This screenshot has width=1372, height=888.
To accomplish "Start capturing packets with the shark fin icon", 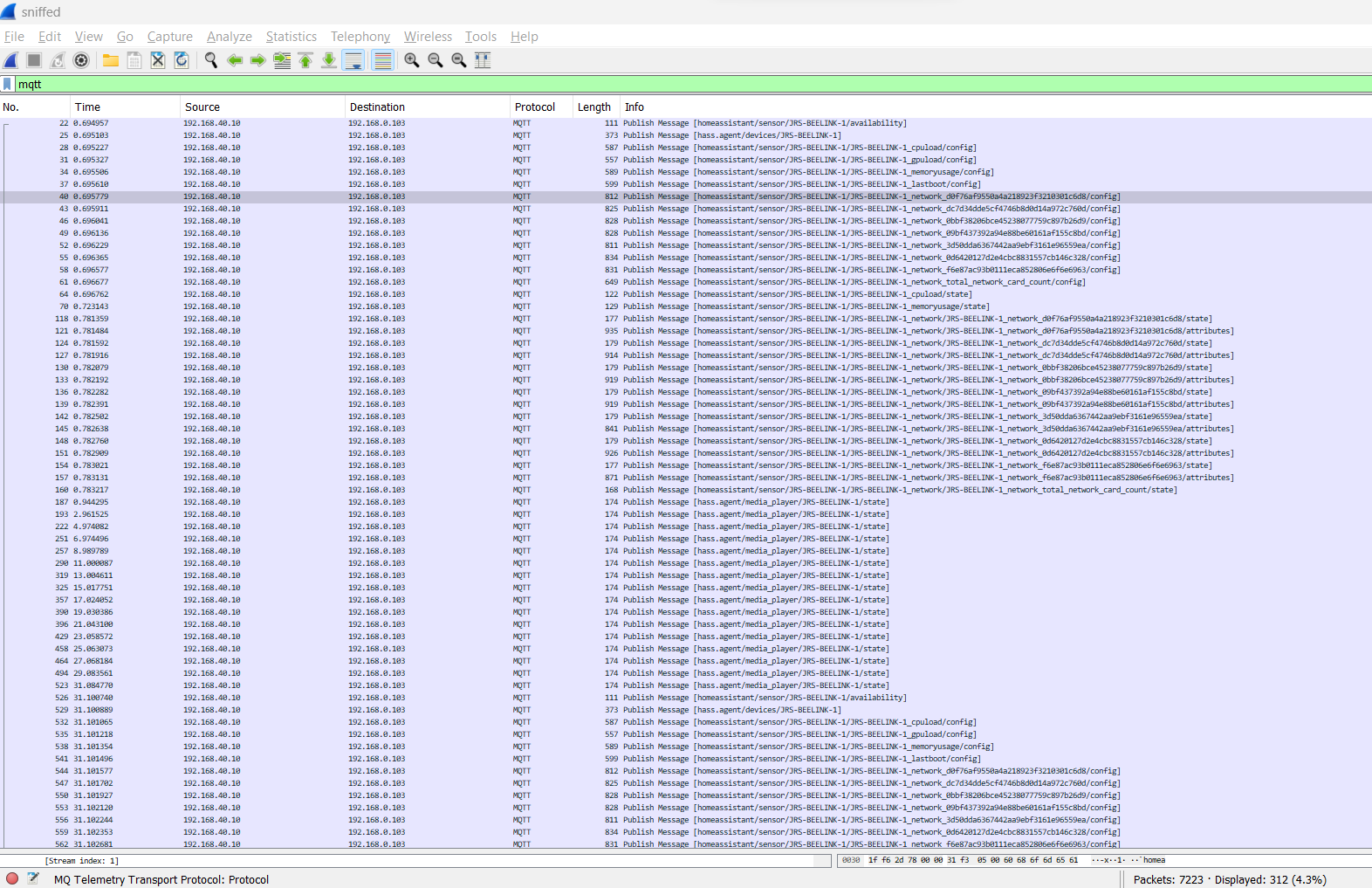I will pos(10,60).
